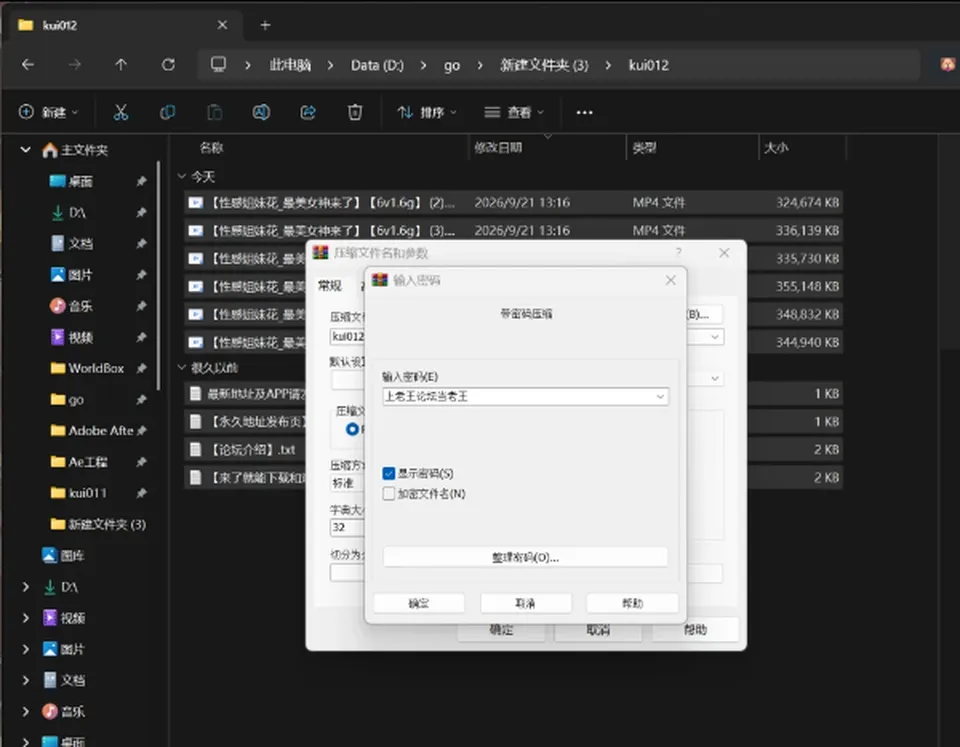Click 整理密码(O)... button
This screenshot has height=747, width=960.
click(525, 557)
